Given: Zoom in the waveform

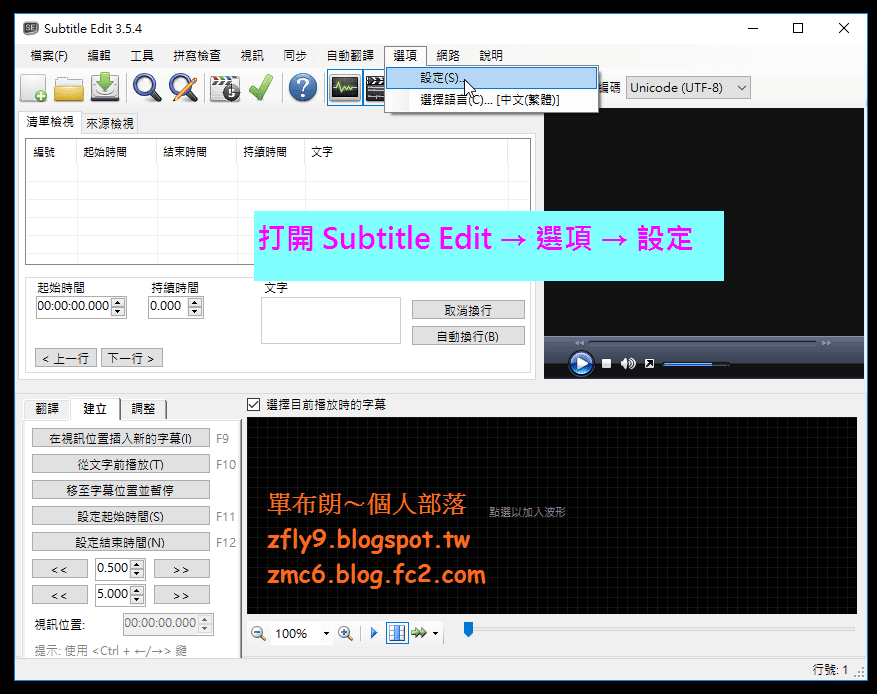Looking at the screenshot, I should [345, 633].
